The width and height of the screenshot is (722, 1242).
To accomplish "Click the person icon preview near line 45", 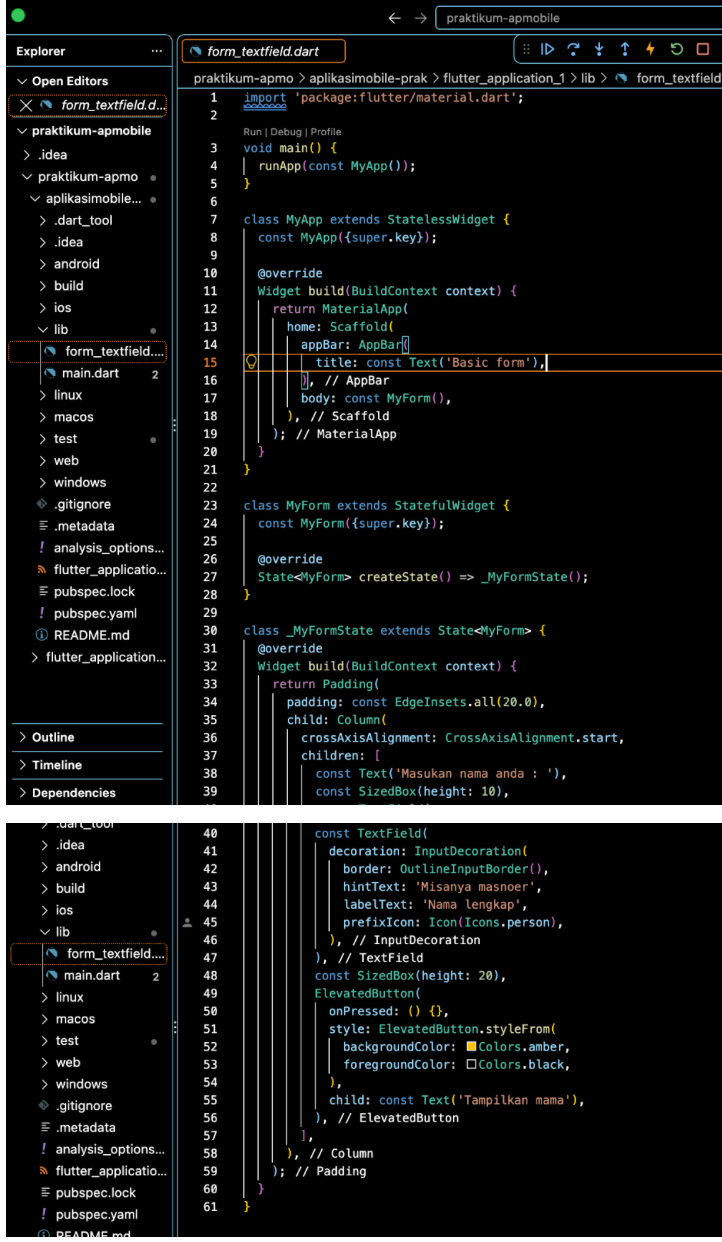I will (186, 922).
